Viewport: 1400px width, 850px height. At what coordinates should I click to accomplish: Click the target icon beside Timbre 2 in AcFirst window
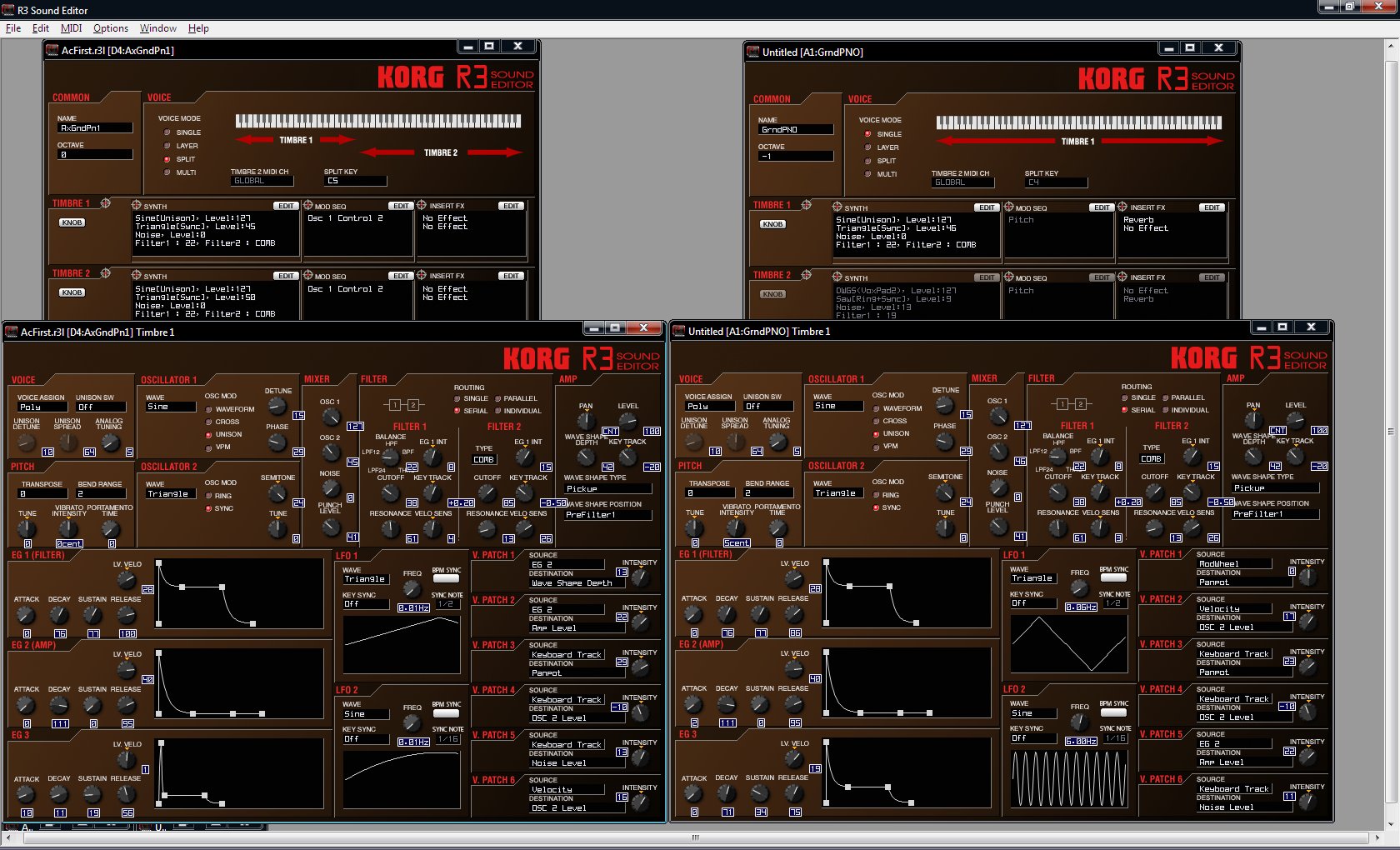point(106,272)
